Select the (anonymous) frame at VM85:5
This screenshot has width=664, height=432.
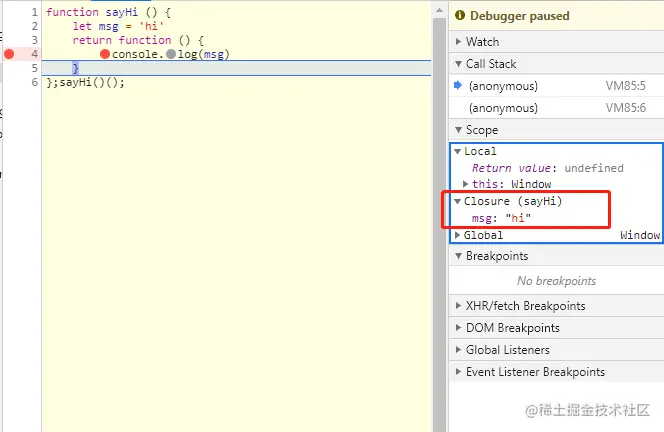click(556, 86)
